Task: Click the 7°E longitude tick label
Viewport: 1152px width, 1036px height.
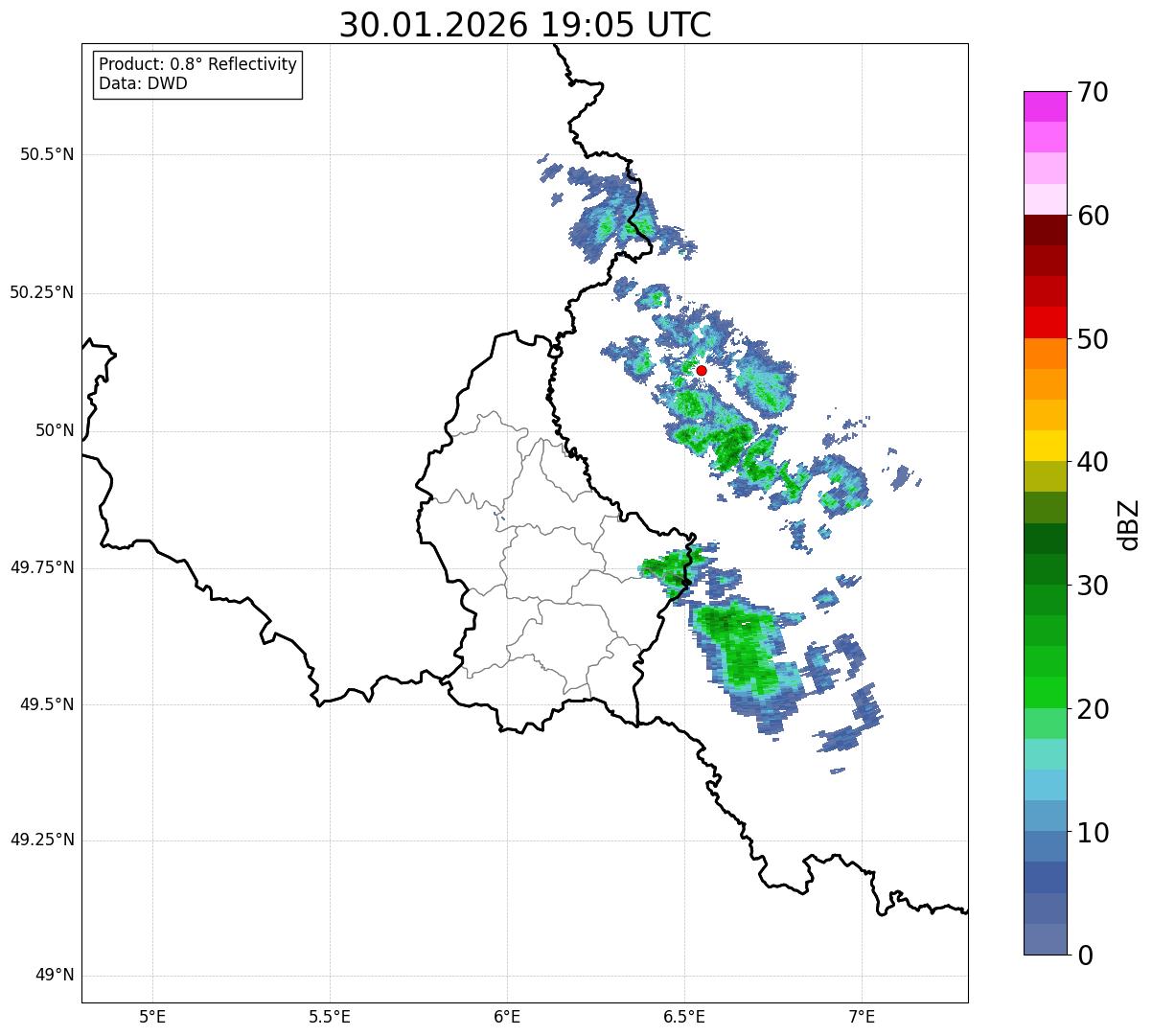Action: [862, 1017]
